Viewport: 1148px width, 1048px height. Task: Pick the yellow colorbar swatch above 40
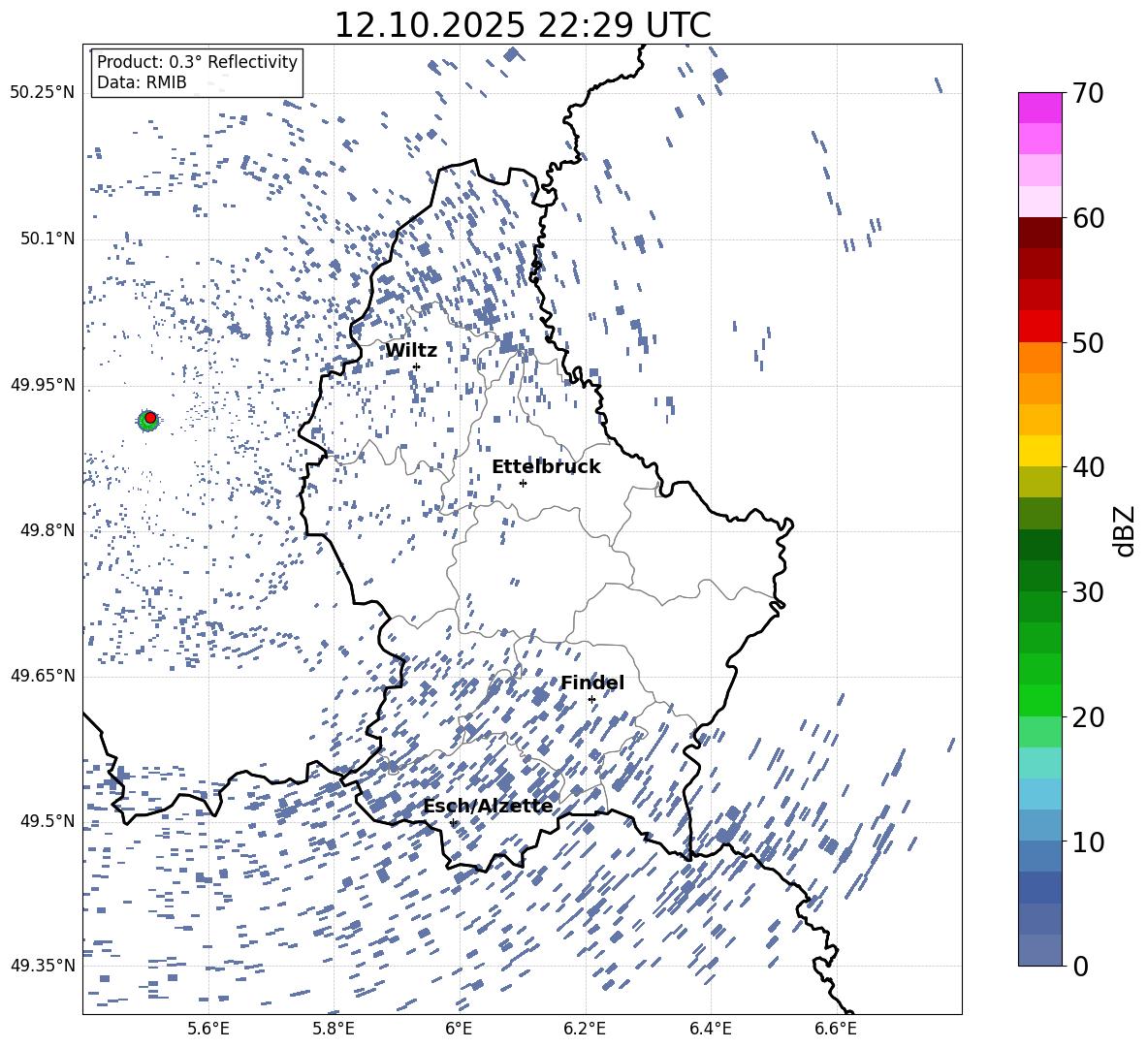(1040, 451)
